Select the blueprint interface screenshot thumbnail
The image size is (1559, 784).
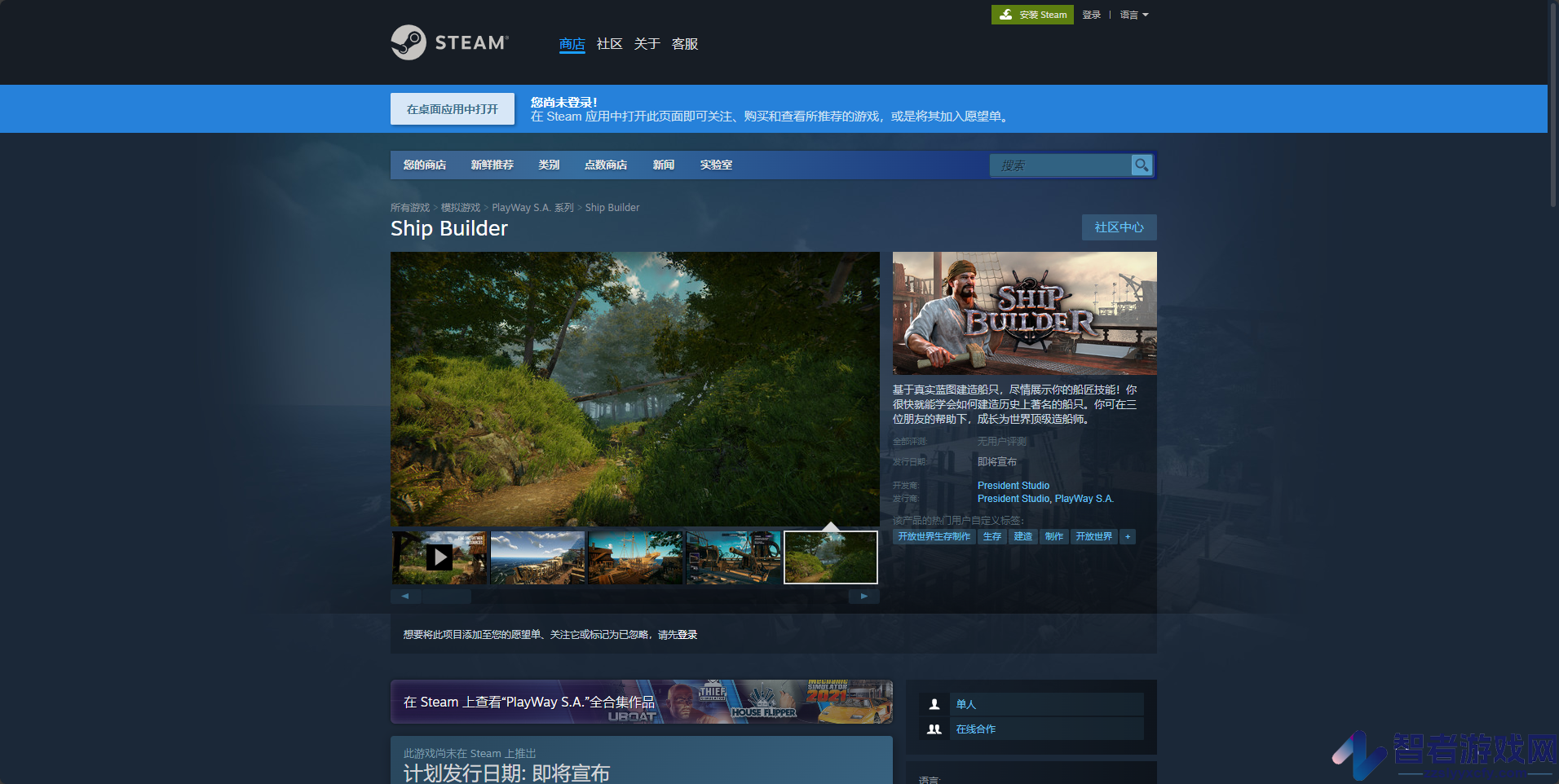(x=733, y=557)
